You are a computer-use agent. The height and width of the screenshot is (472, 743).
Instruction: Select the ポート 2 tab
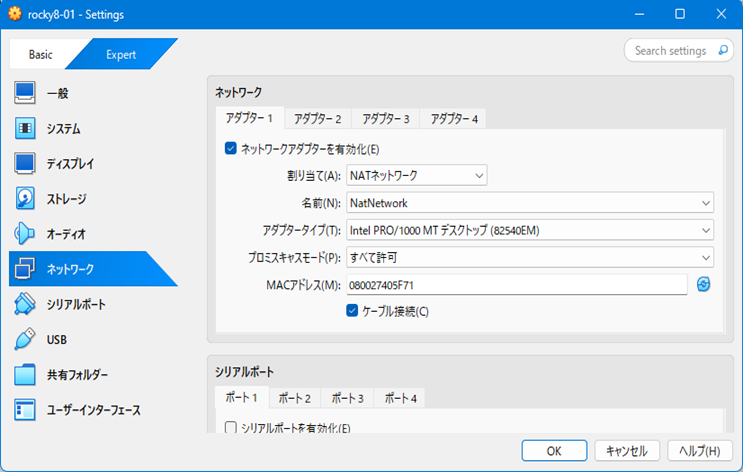pyautogui.click(x=295, y=398)
